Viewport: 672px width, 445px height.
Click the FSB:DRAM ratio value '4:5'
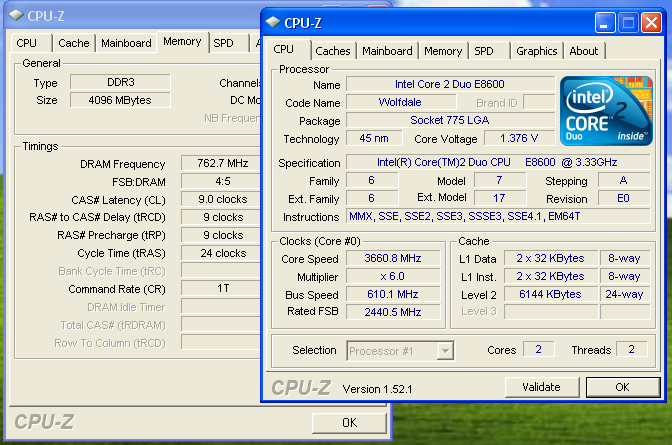point(222,181)
